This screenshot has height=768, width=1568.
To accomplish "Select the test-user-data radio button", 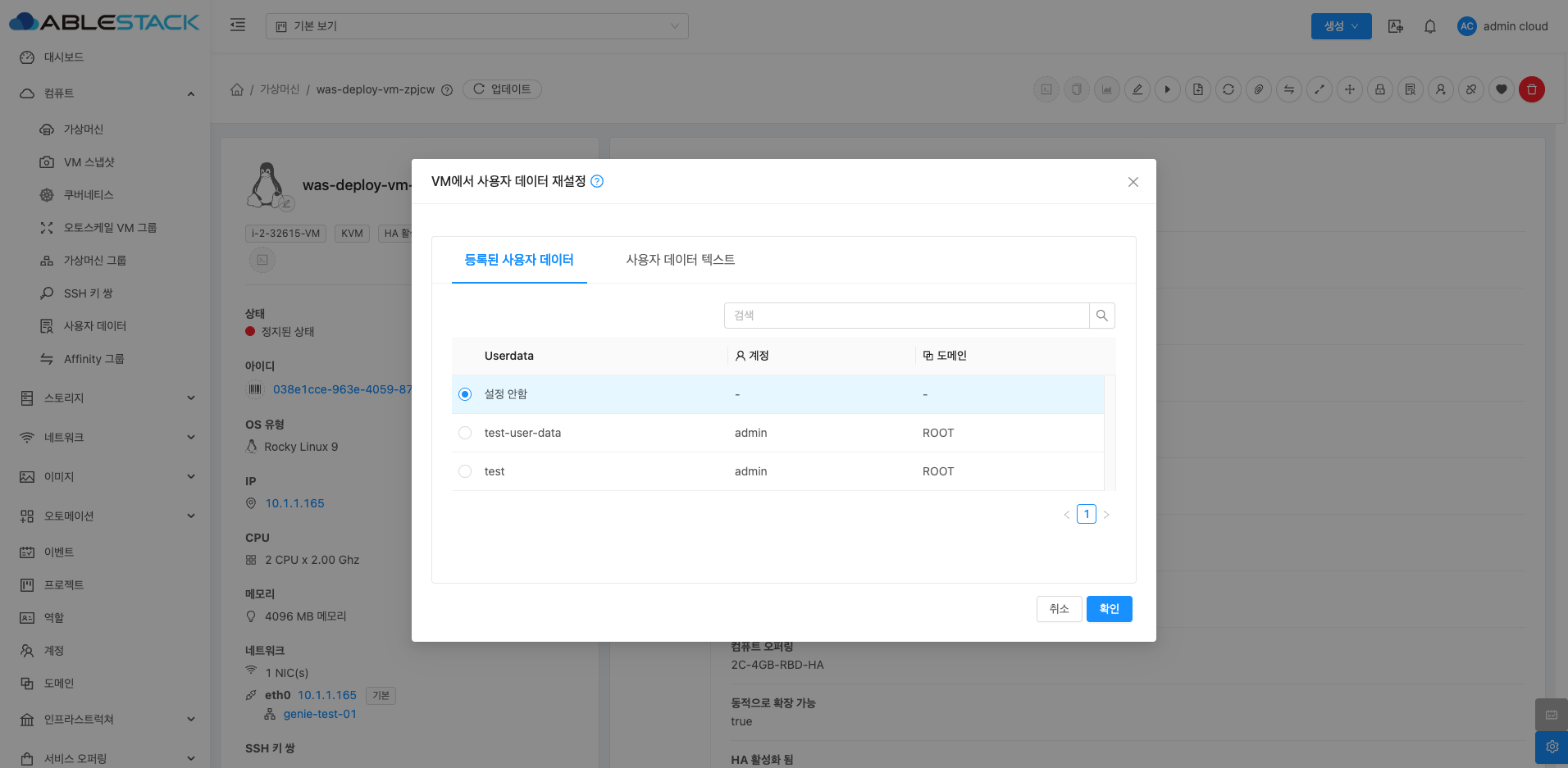I will coord(465,433).
